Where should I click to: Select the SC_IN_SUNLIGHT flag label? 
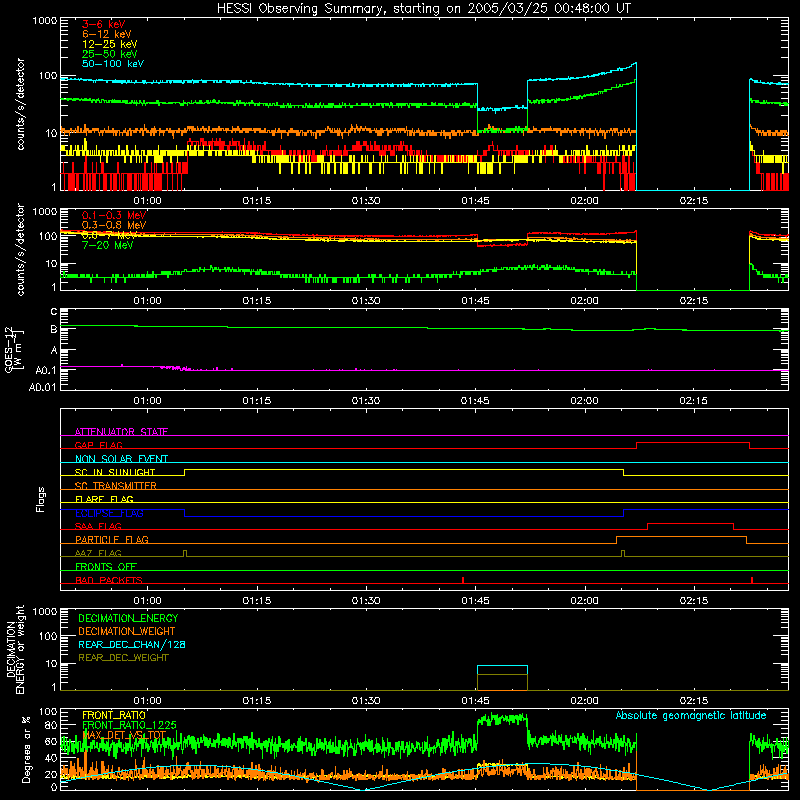click(x=115, y=472)
